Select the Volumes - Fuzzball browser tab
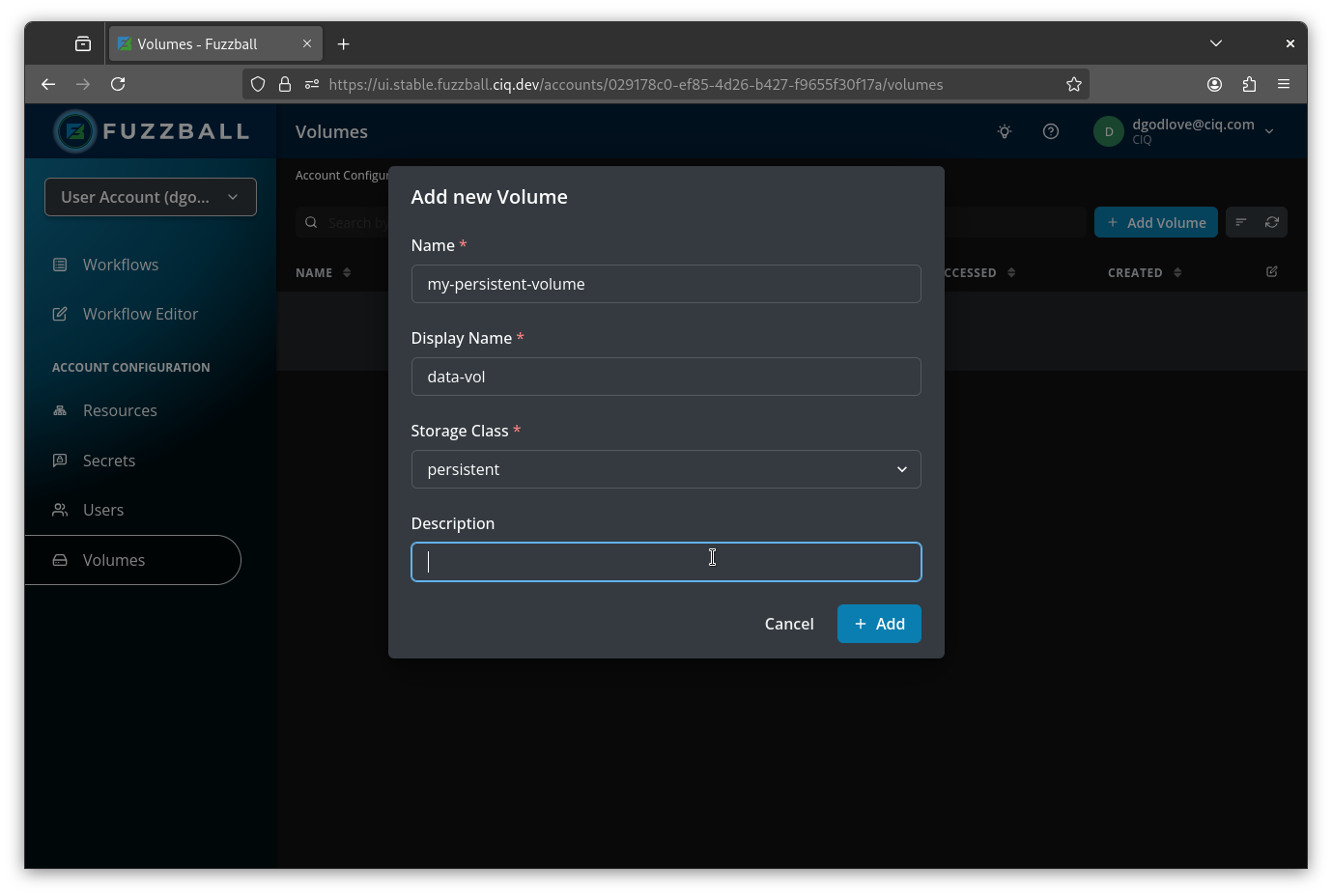 (x=215, y=44)
